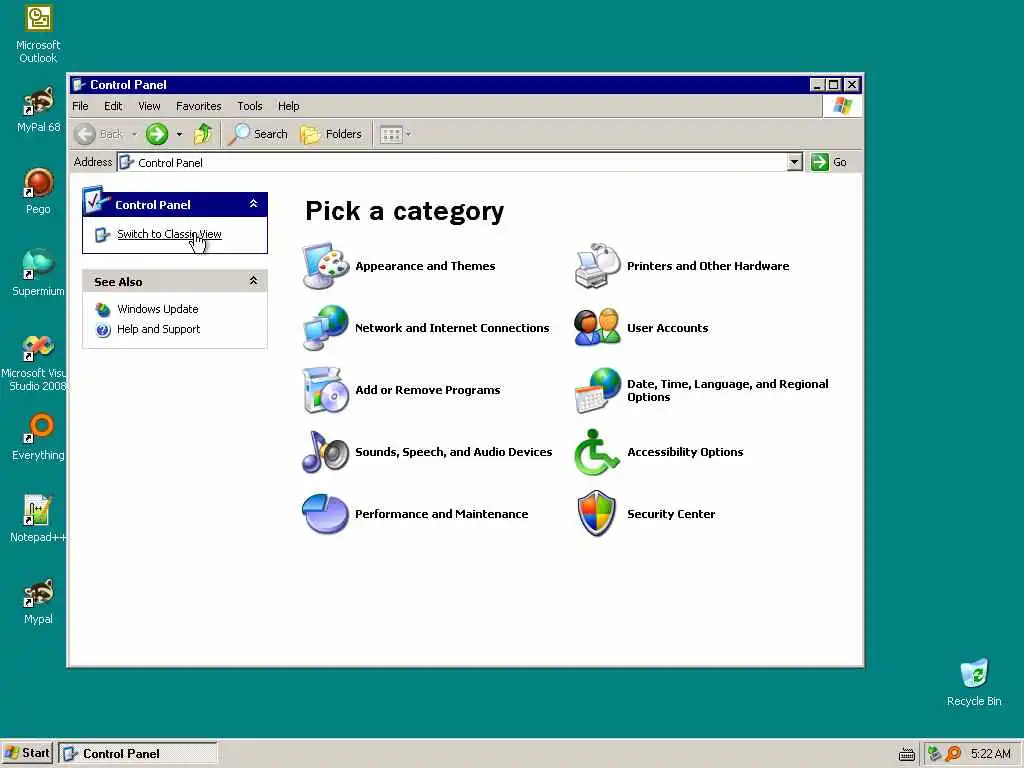Open Date, Time, Language, Regional icon
This screenshot has height=768, width=1024.
[597, 390]
